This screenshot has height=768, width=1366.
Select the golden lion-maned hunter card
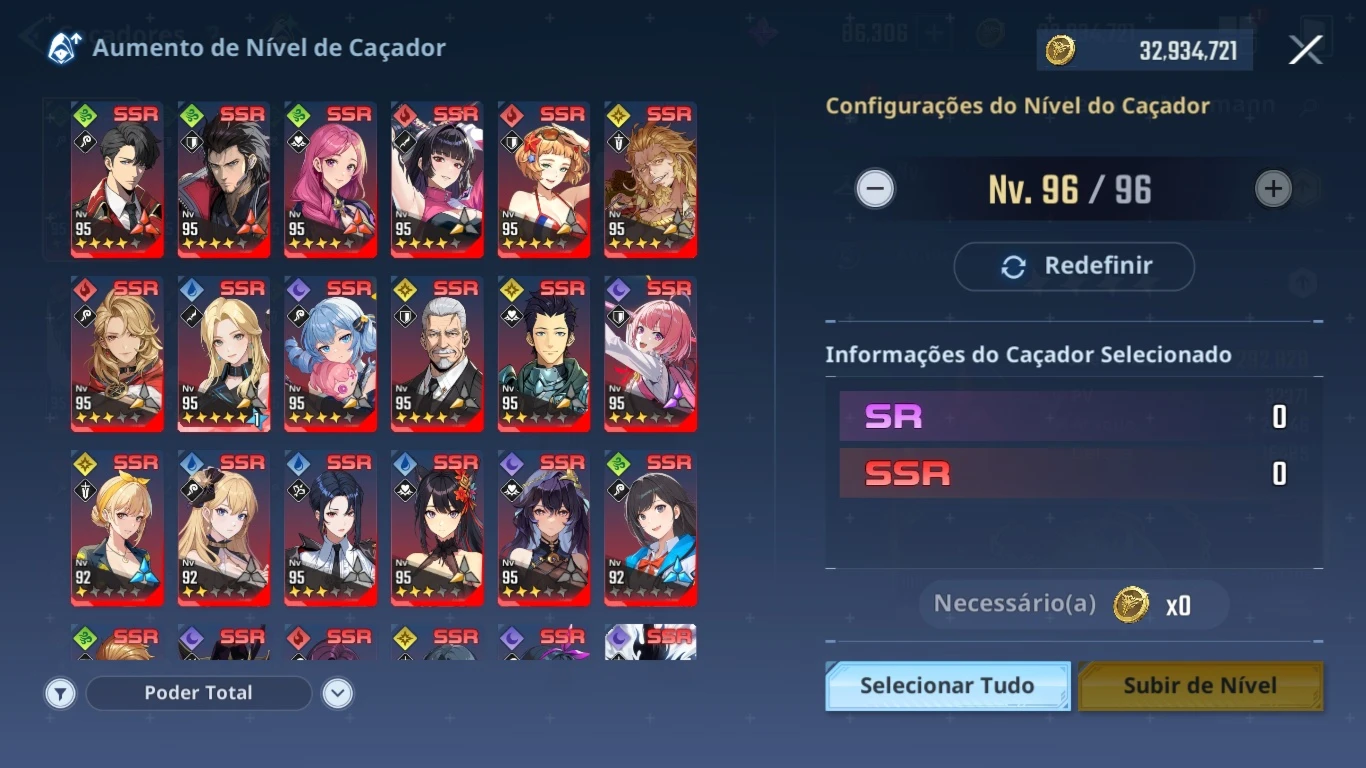(650, 180)
